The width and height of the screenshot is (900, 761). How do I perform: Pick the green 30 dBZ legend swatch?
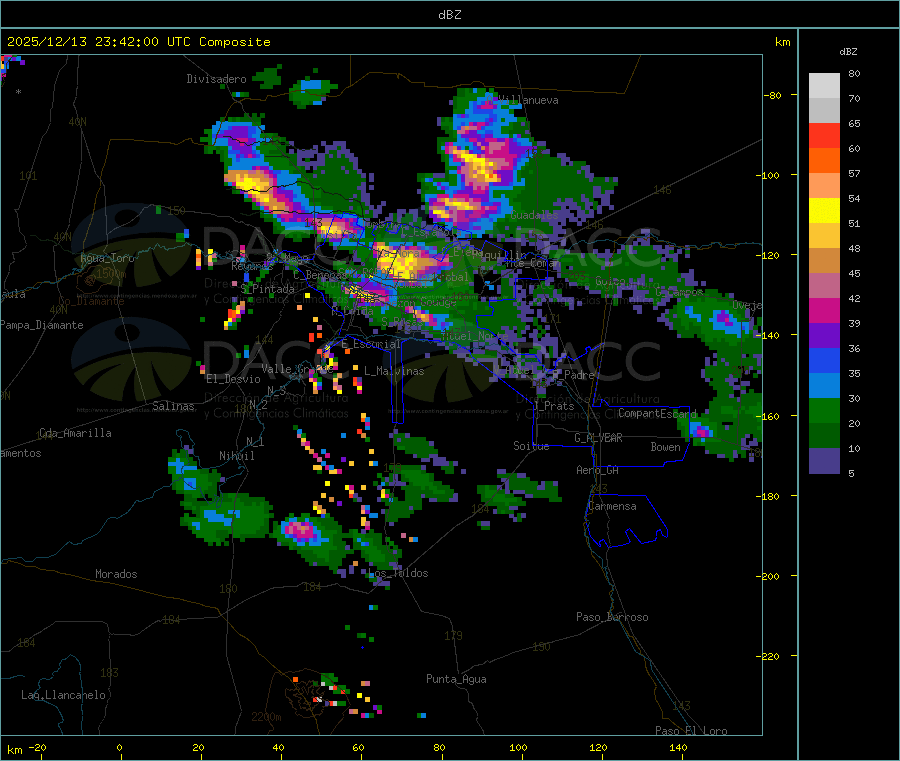824,410
